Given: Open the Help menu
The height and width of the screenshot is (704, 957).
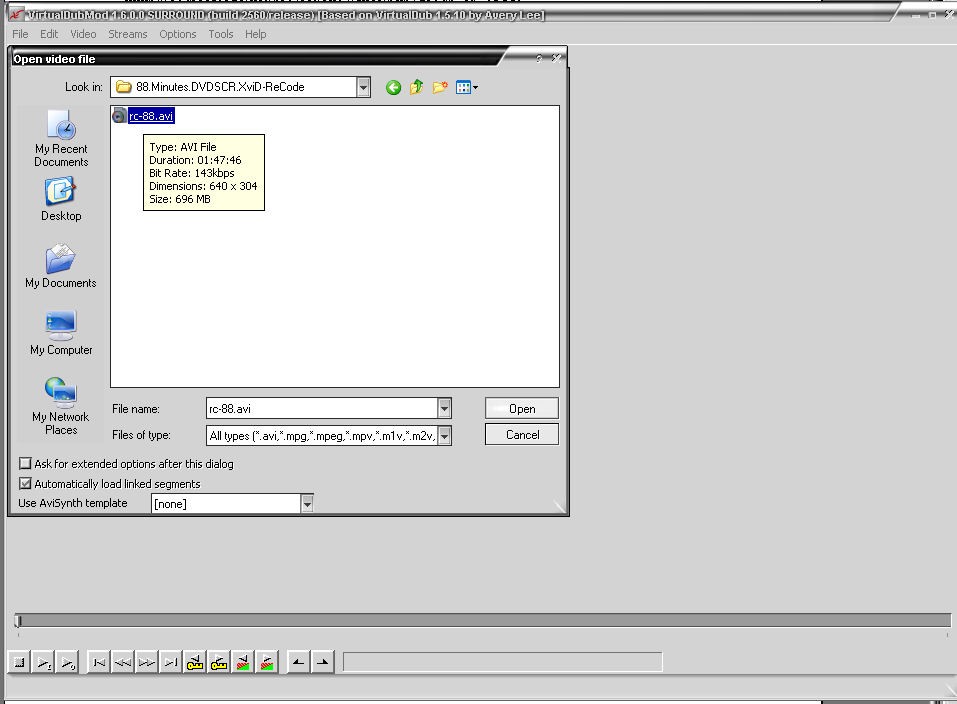Looking at the screenshot, I should coord(256,34).
